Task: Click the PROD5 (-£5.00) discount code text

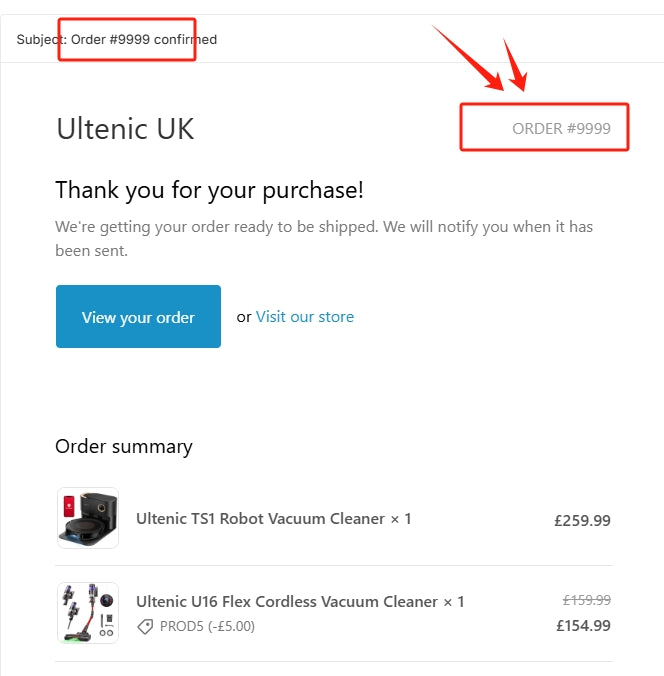Action: pos(208,627)
